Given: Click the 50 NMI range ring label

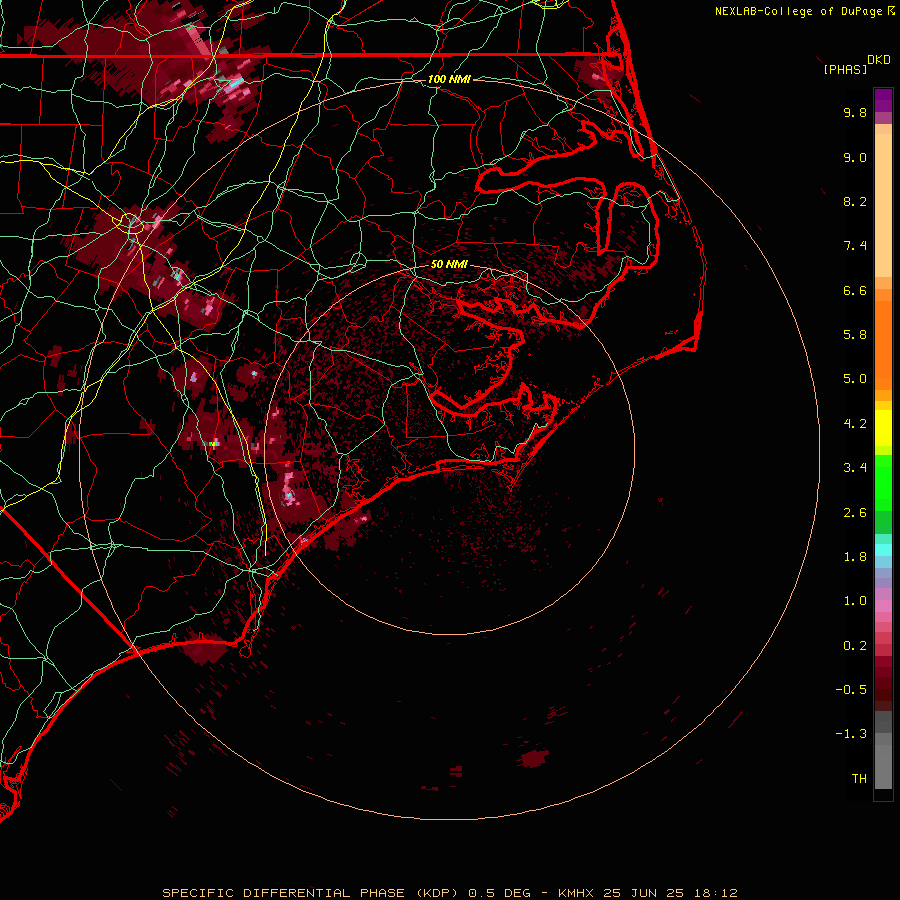Looking at the screenshot, I should (449, 264).
